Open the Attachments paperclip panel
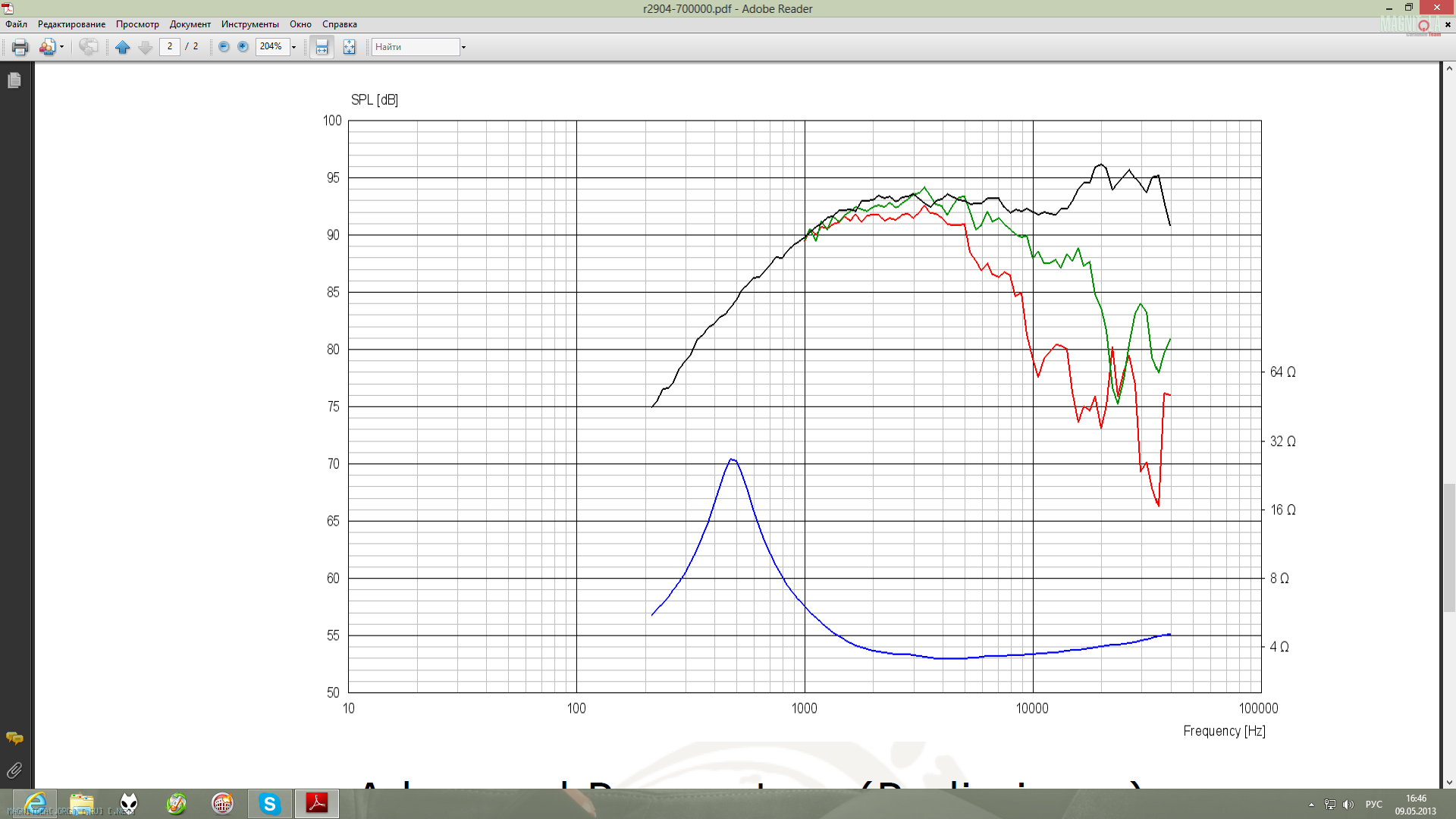 click(x=14, y=770)
